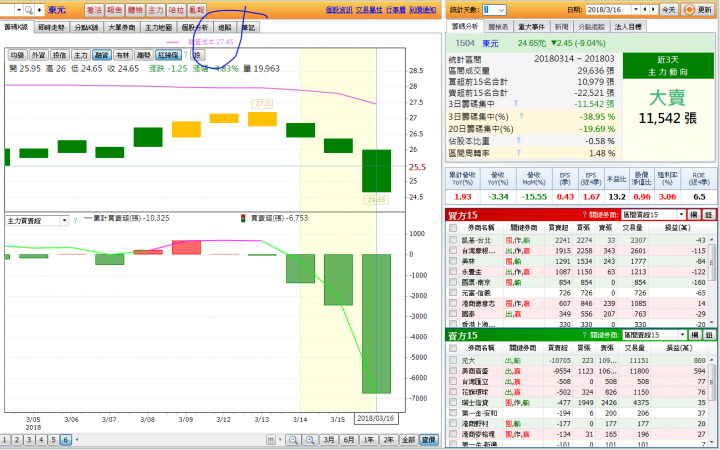Open the 個股資訊 link
Screen dimensions: 720x450
click(x=339, y=10)
